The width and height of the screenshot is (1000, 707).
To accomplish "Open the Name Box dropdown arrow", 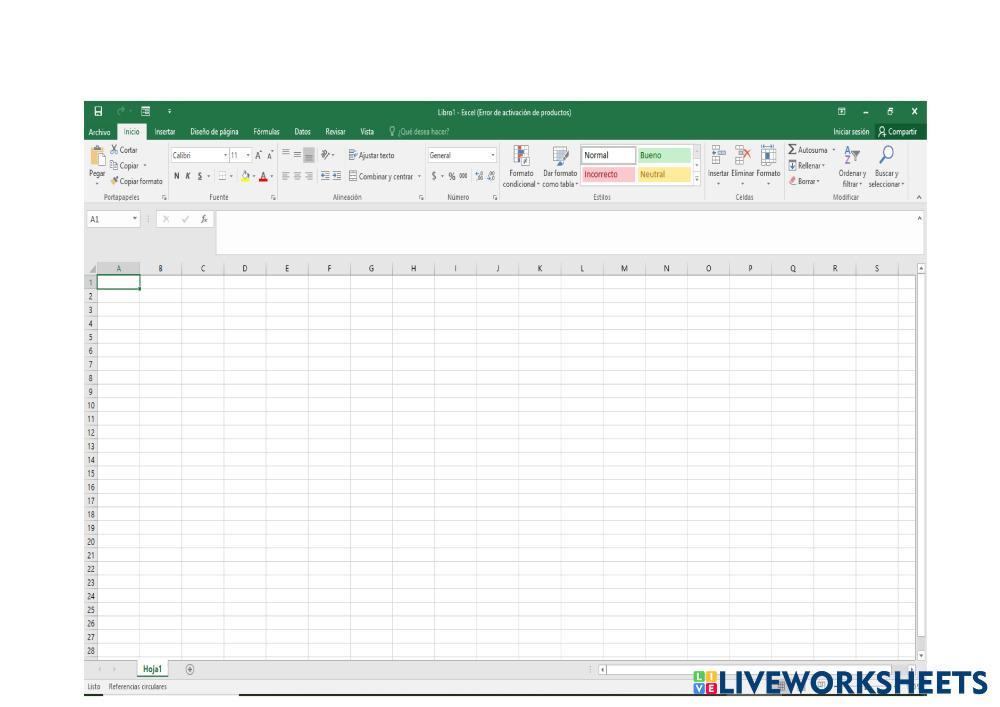I will click(135, 218).
